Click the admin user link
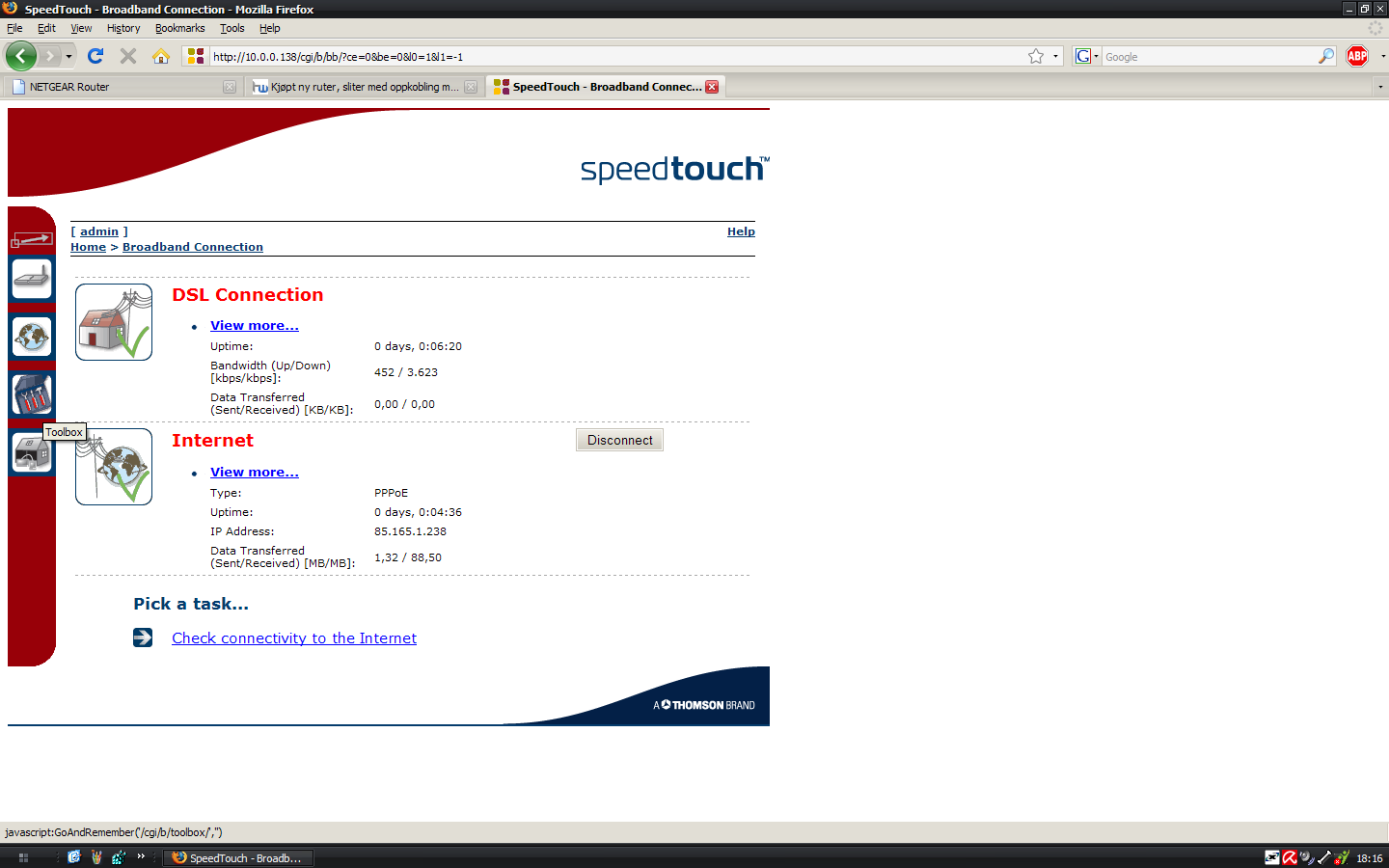Image resolution: width=1389 pixels, height=868 pixels. click(99, 231)
